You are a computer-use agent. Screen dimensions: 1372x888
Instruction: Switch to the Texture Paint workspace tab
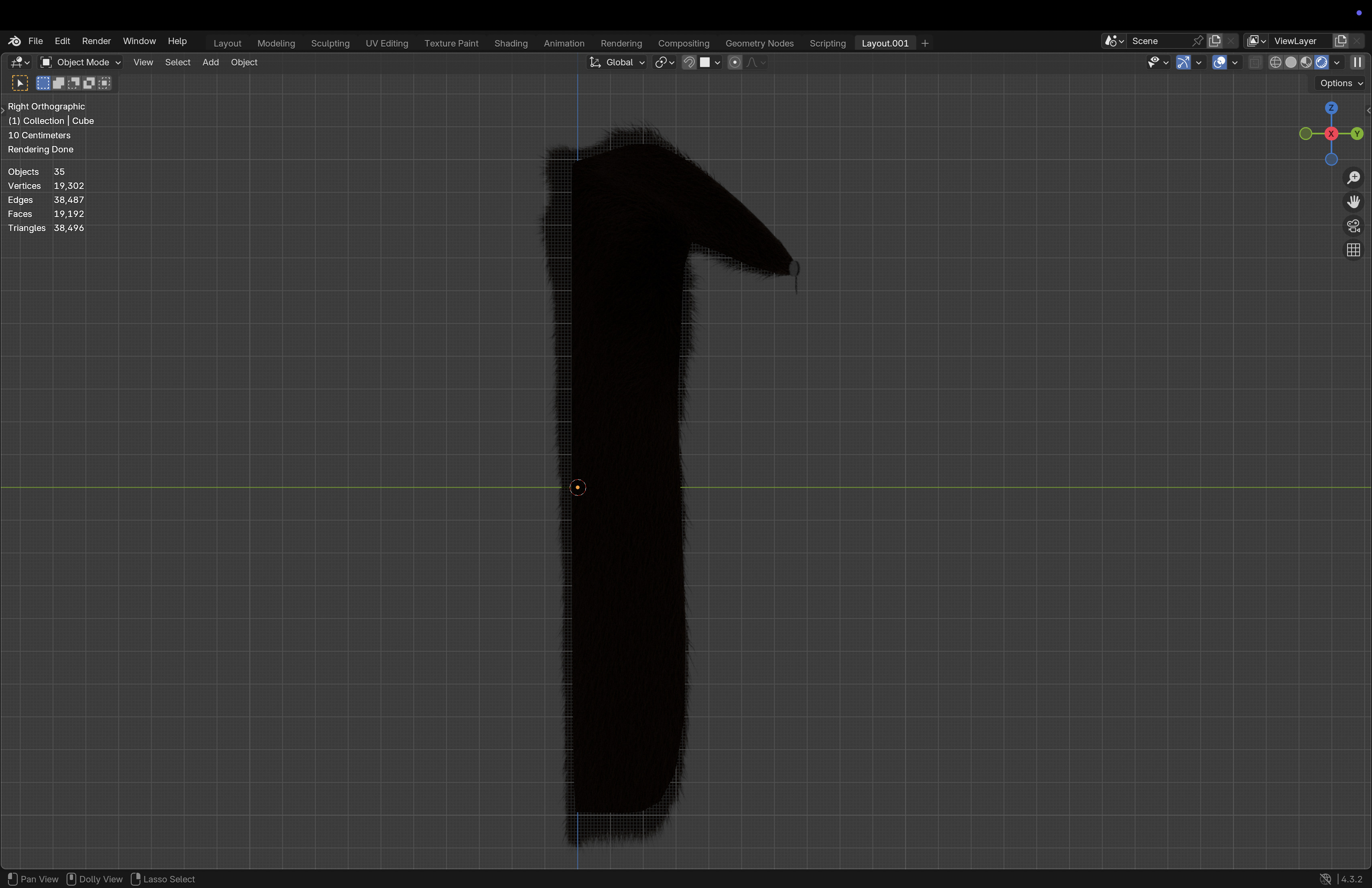(x=451, y=43)
